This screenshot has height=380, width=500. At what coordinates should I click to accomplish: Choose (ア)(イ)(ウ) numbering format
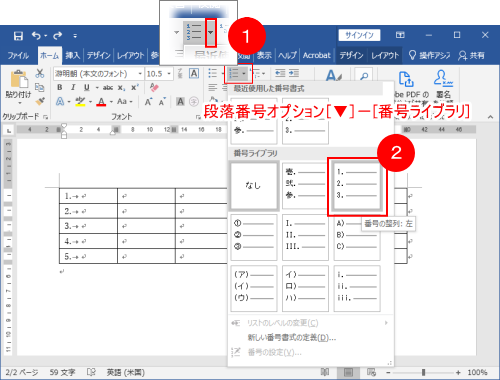tap(254, 288)
